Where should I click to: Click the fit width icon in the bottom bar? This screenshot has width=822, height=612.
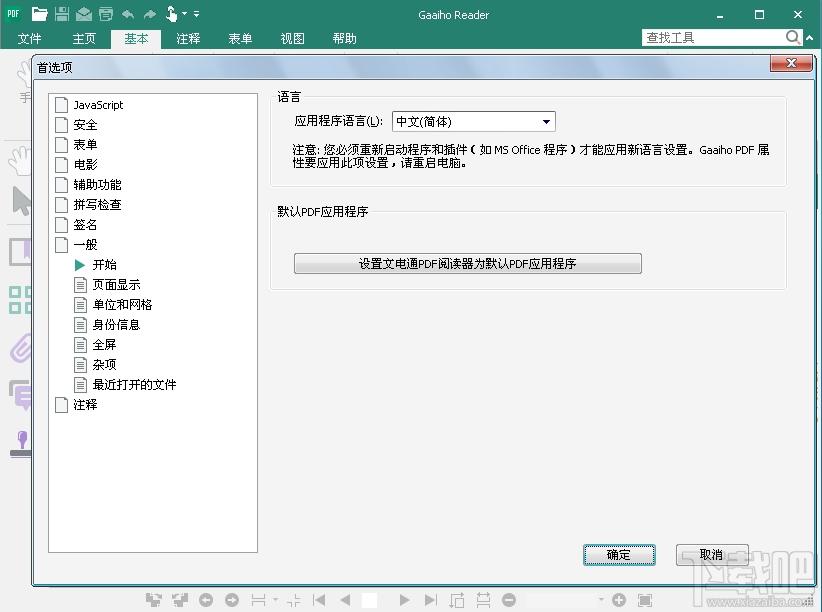tap(483, 599)
